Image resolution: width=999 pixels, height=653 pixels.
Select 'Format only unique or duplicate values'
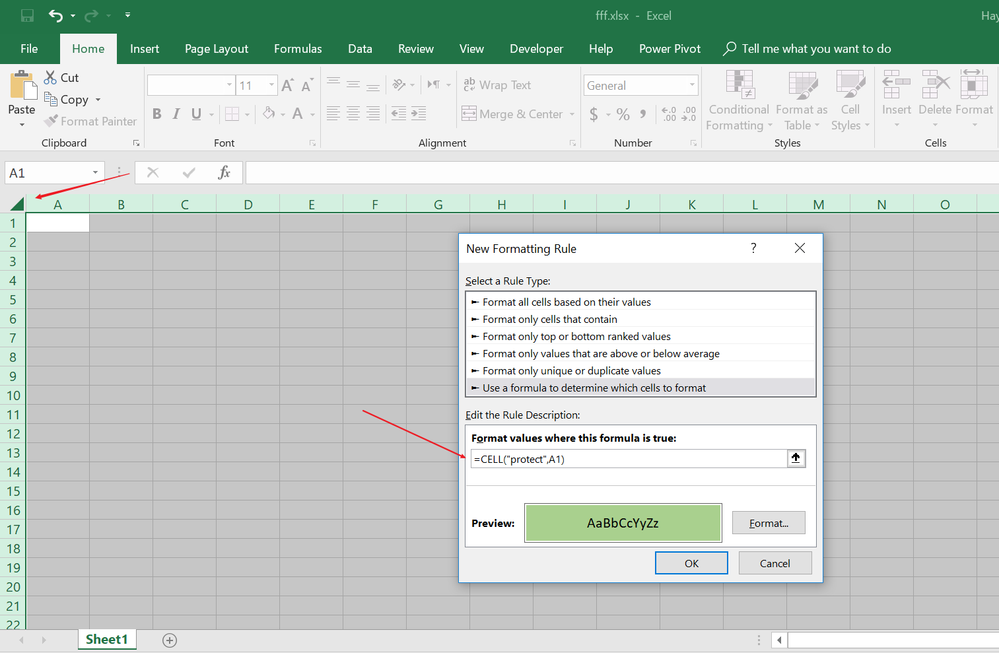[x=641, y=371]
